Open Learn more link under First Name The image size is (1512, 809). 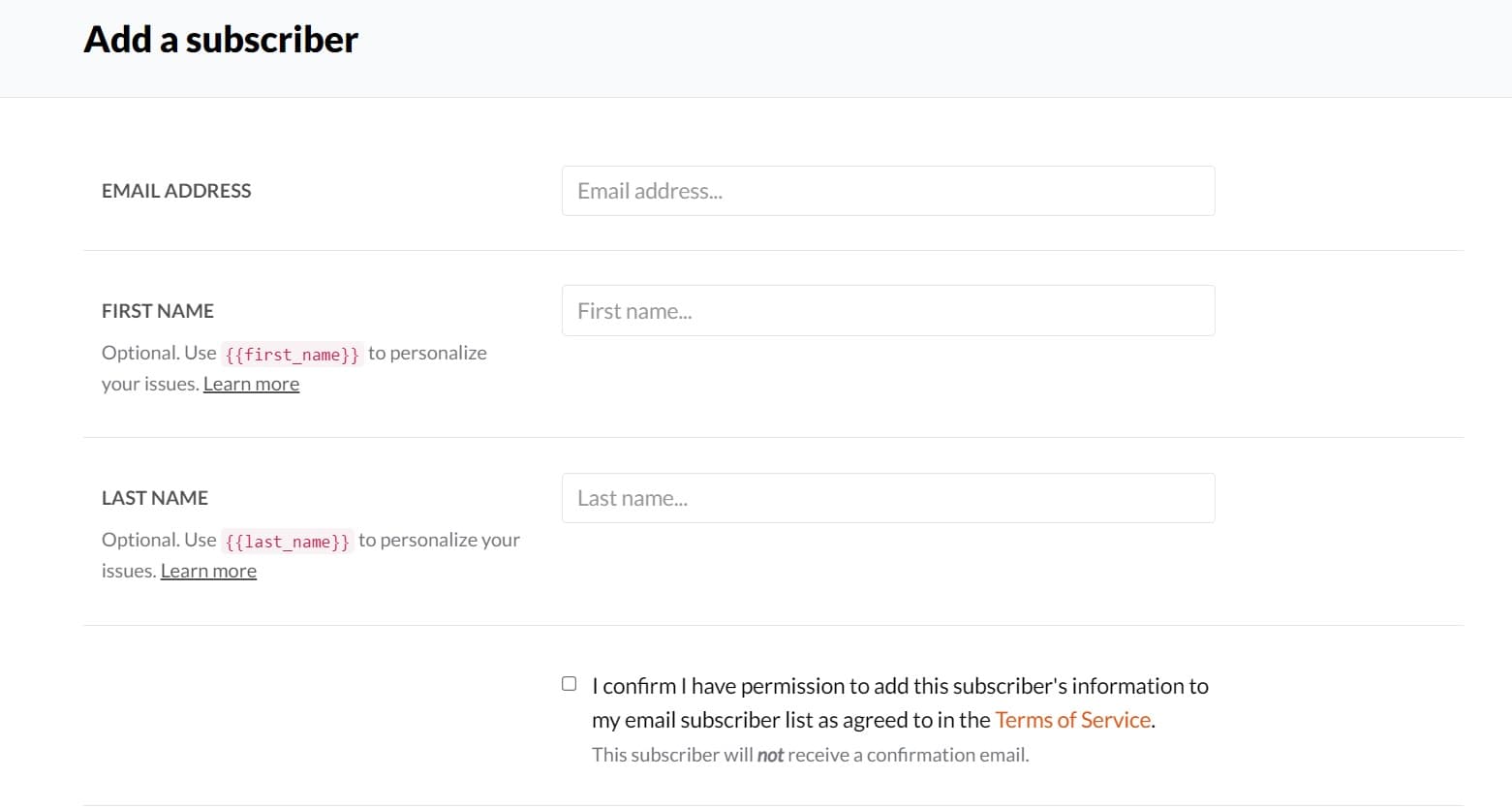pyautogui.click(x=251, y=384)
